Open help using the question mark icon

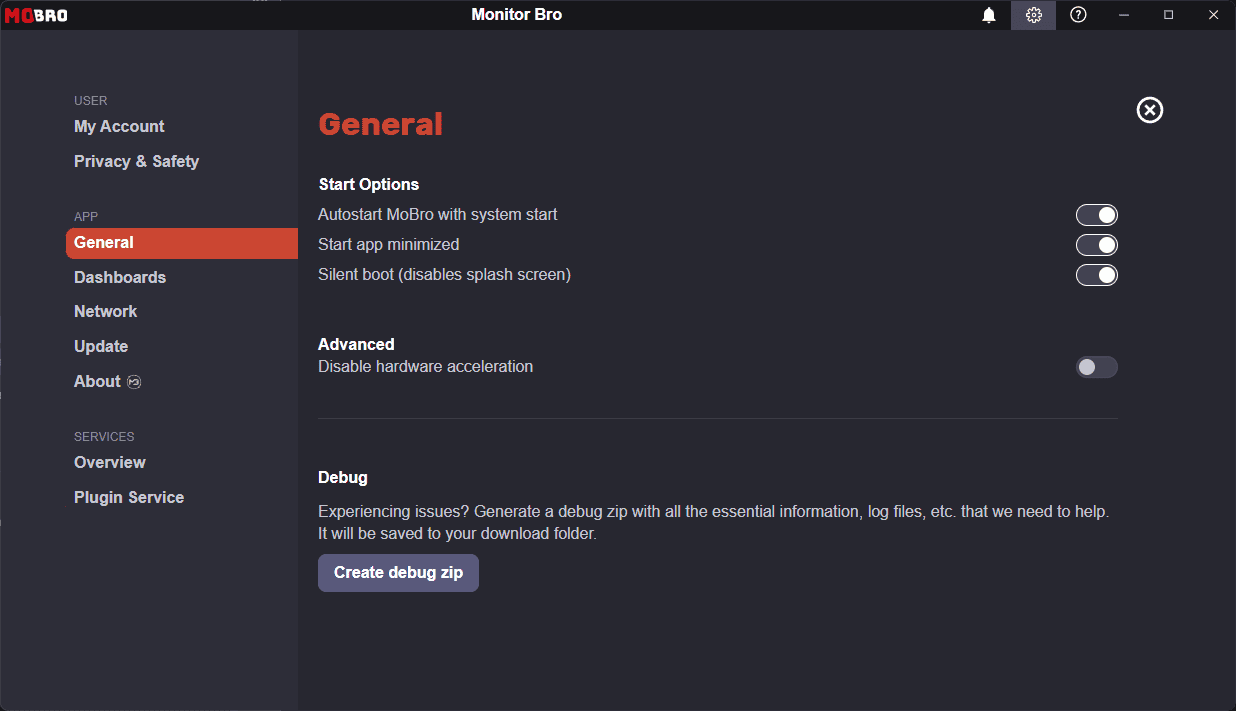click(x=1078, y=15)
